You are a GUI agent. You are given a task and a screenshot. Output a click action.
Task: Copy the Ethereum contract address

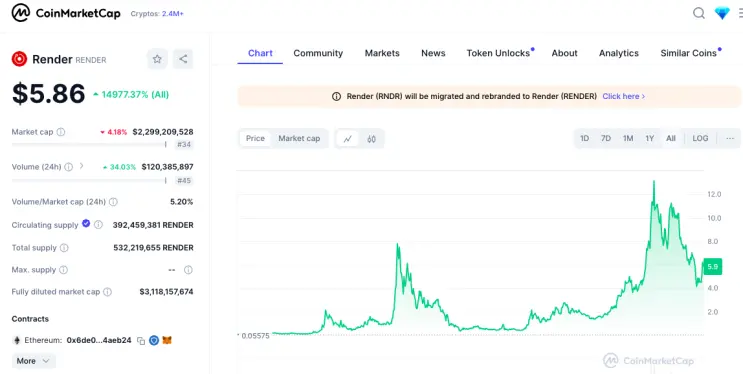pyautogui.click(x=141, y=340)
